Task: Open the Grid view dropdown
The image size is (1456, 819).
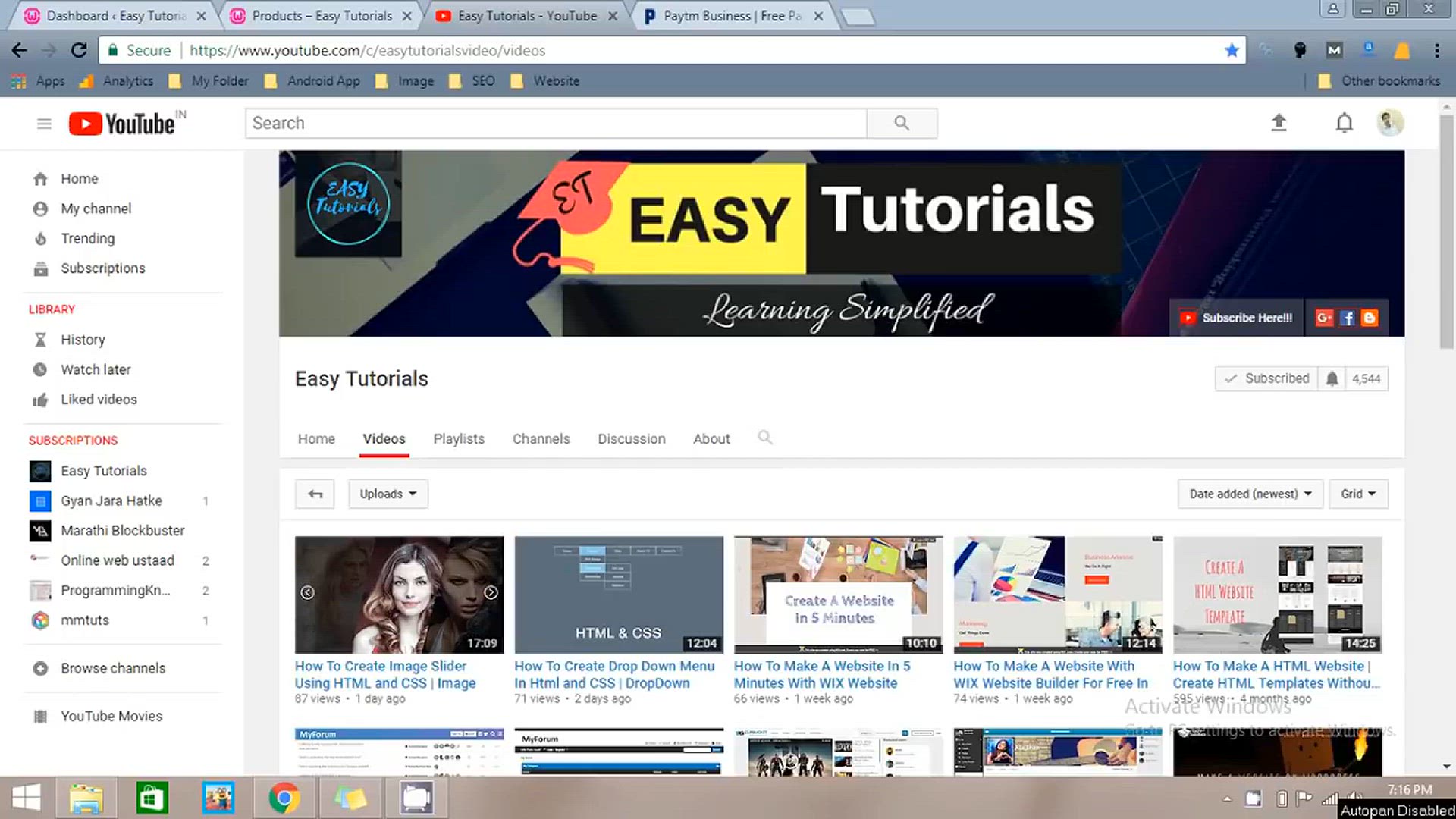Action: (1358, 494)
